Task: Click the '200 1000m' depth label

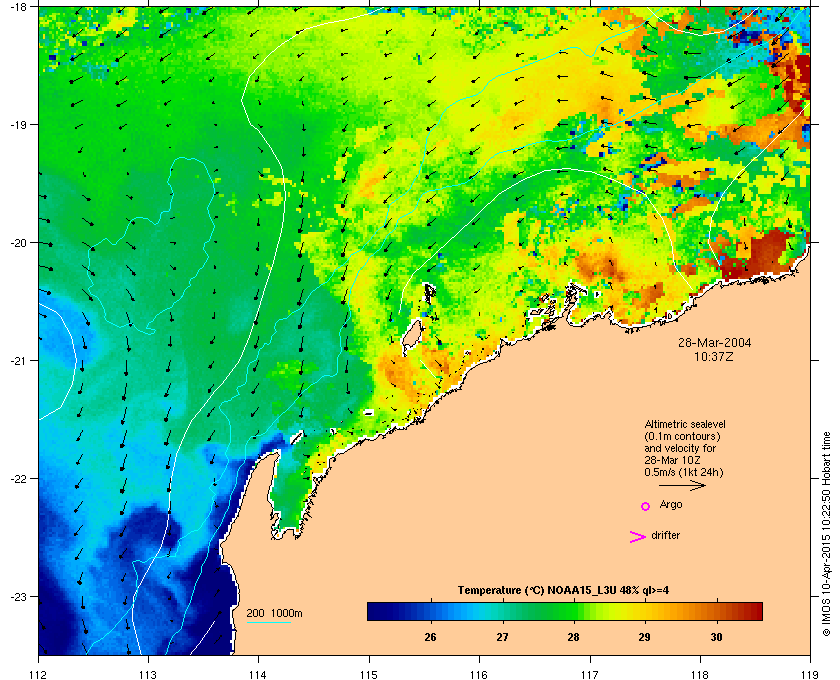Action: 274,613
